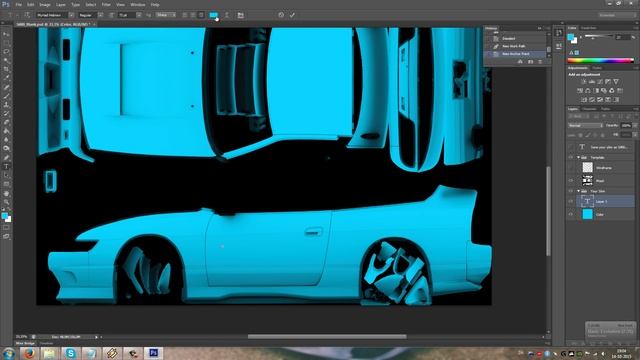Select the Dodge tool
Viewport: 640px width, 360px height.
click(x=6, y=149)
